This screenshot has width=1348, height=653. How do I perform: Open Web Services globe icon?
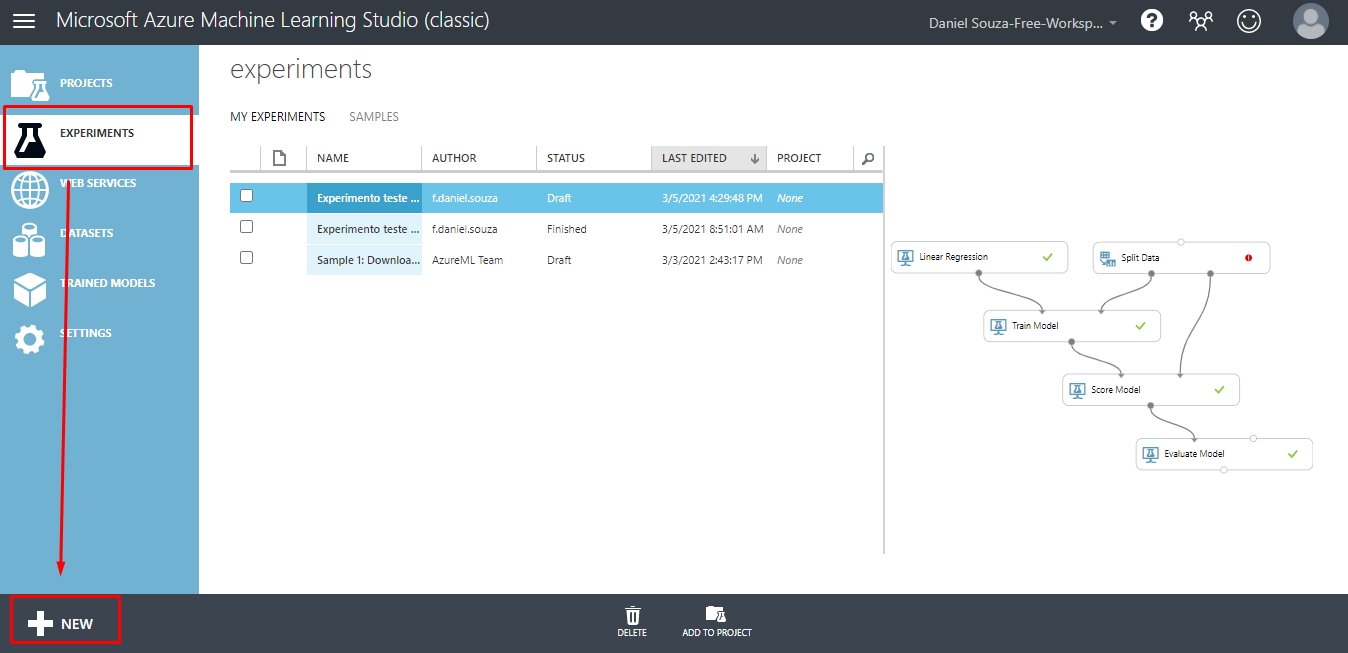click(x=30, y=190)
